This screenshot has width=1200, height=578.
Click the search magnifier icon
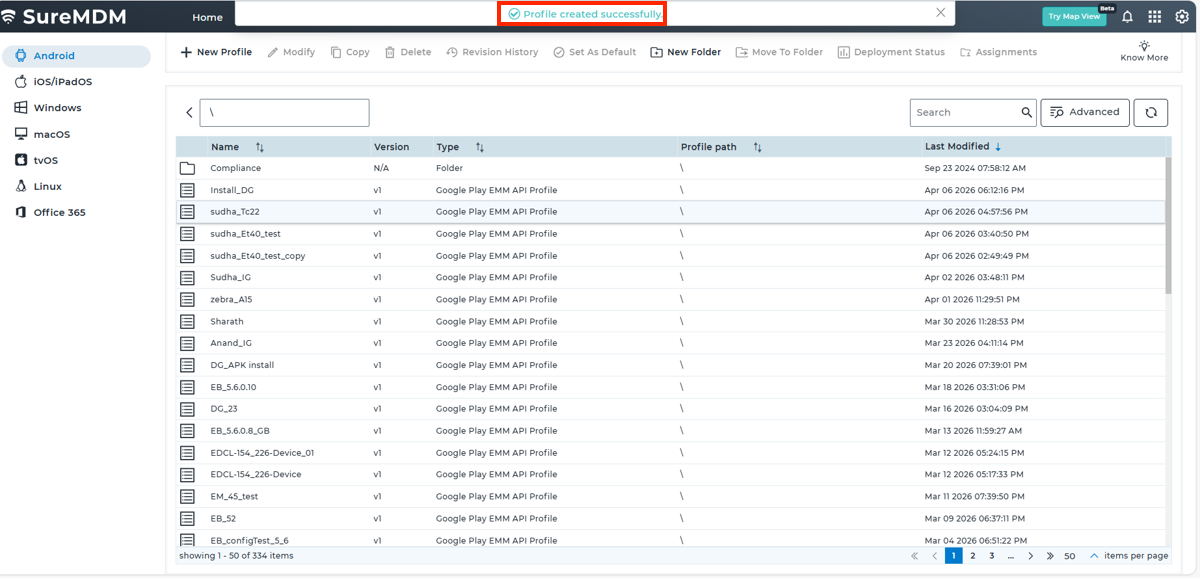(x=1026, y=112)
